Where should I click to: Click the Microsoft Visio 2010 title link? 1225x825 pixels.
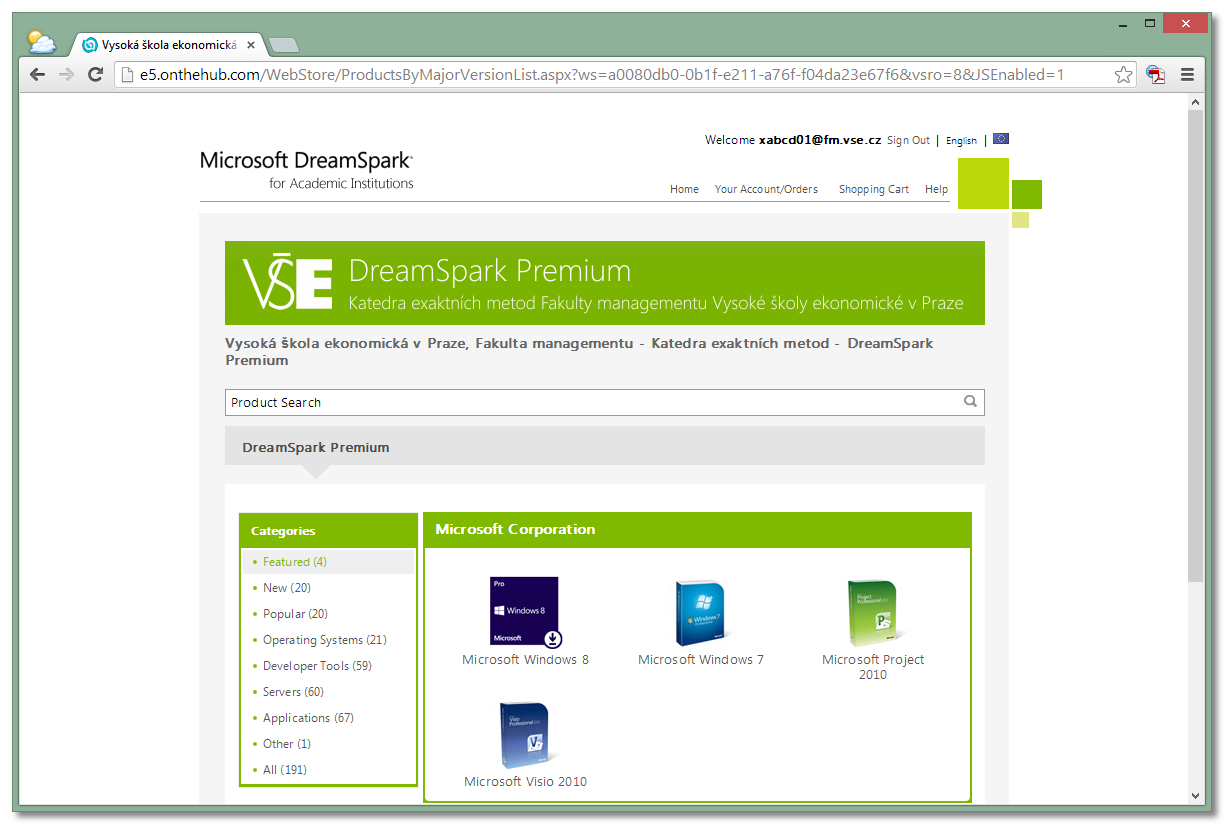click(525, 782)
